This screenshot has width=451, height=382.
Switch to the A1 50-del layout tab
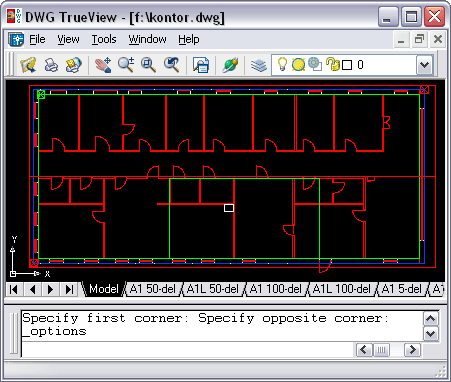pos(153,289)
